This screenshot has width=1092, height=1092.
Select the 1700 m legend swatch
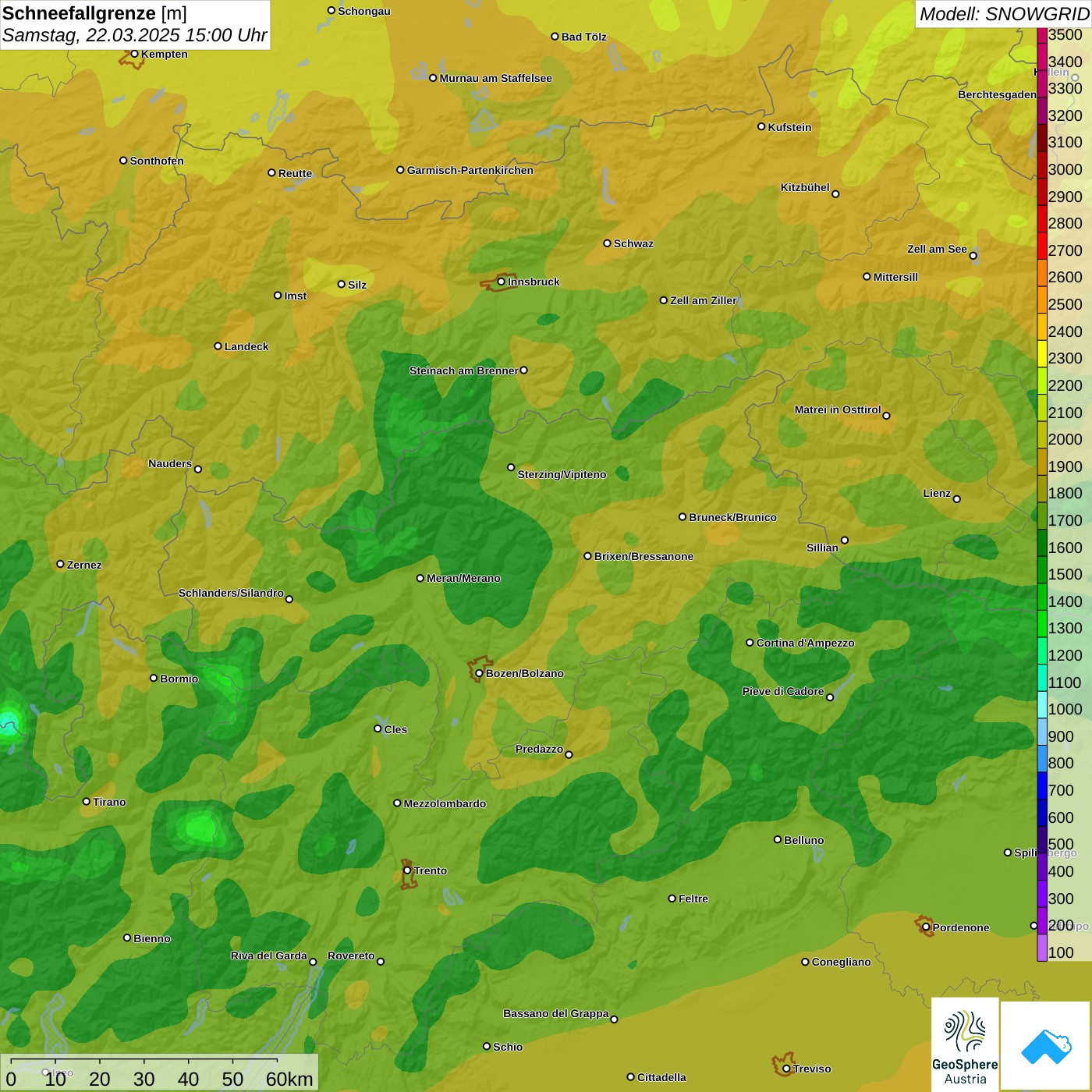point(1042,516)
